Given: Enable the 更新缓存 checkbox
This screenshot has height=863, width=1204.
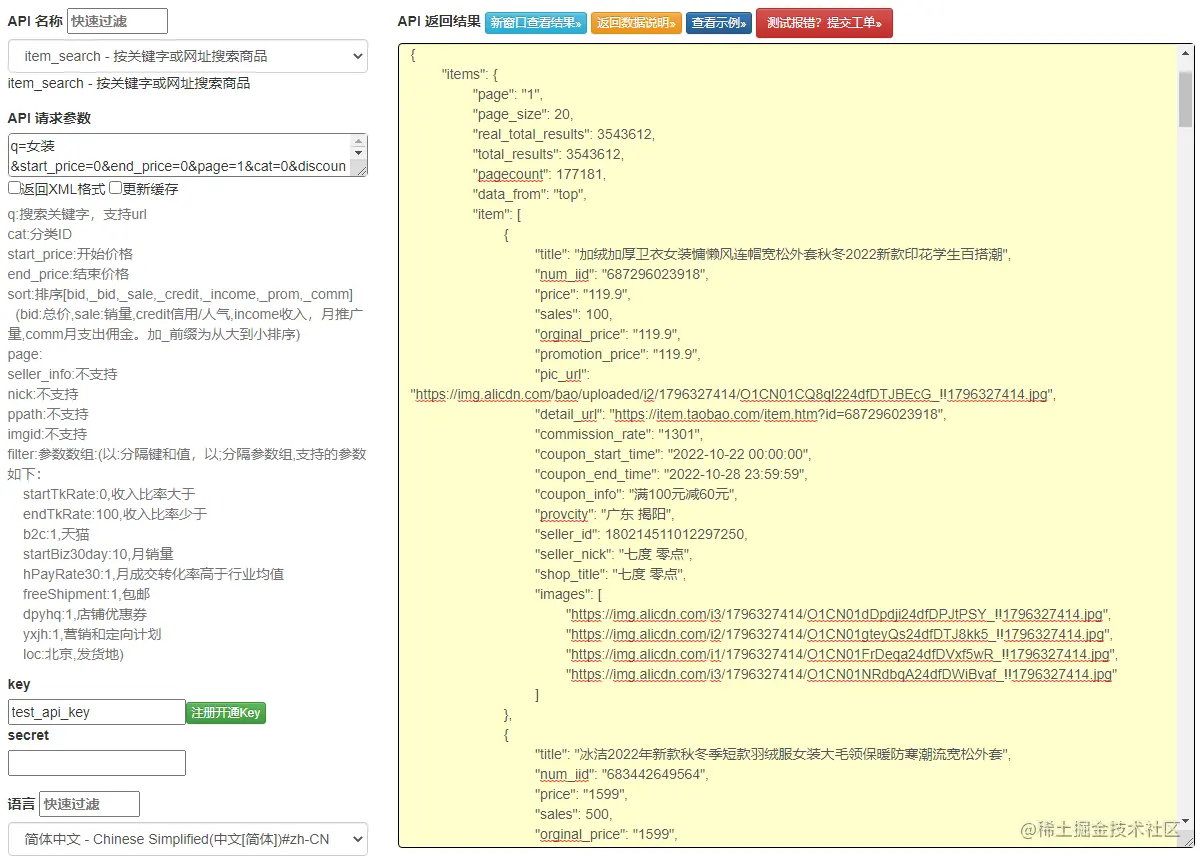Looking at the screenshot, I should point(116,188).
